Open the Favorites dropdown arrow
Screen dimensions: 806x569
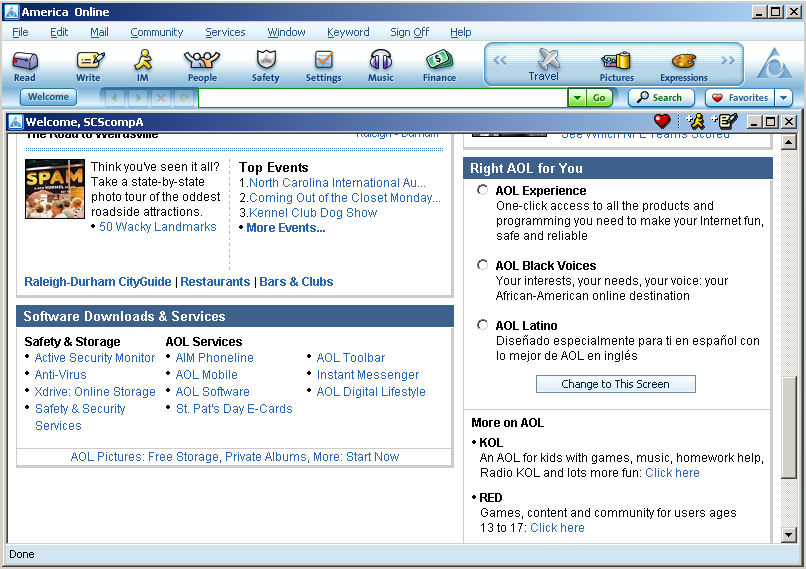[x=783, y=98]
